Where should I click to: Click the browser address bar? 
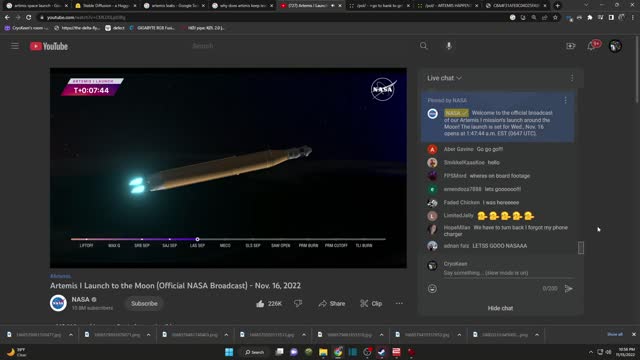pyautogui.click(x=273, y=18)
